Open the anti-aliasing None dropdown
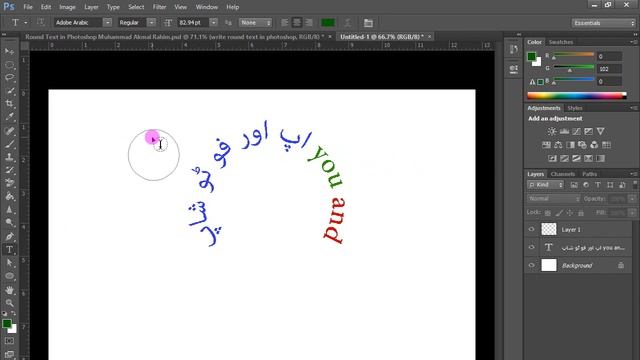The height and width of the screenshot is (360, 640). pos(256,23)
